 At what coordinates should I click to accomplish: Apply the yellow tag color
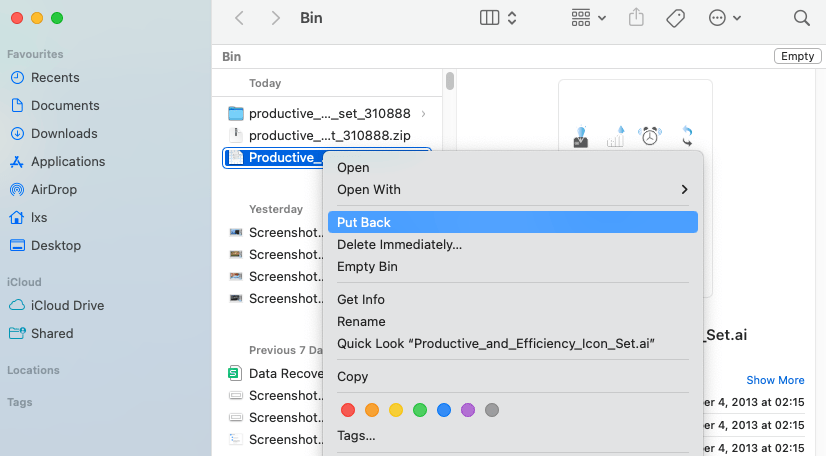396,410
